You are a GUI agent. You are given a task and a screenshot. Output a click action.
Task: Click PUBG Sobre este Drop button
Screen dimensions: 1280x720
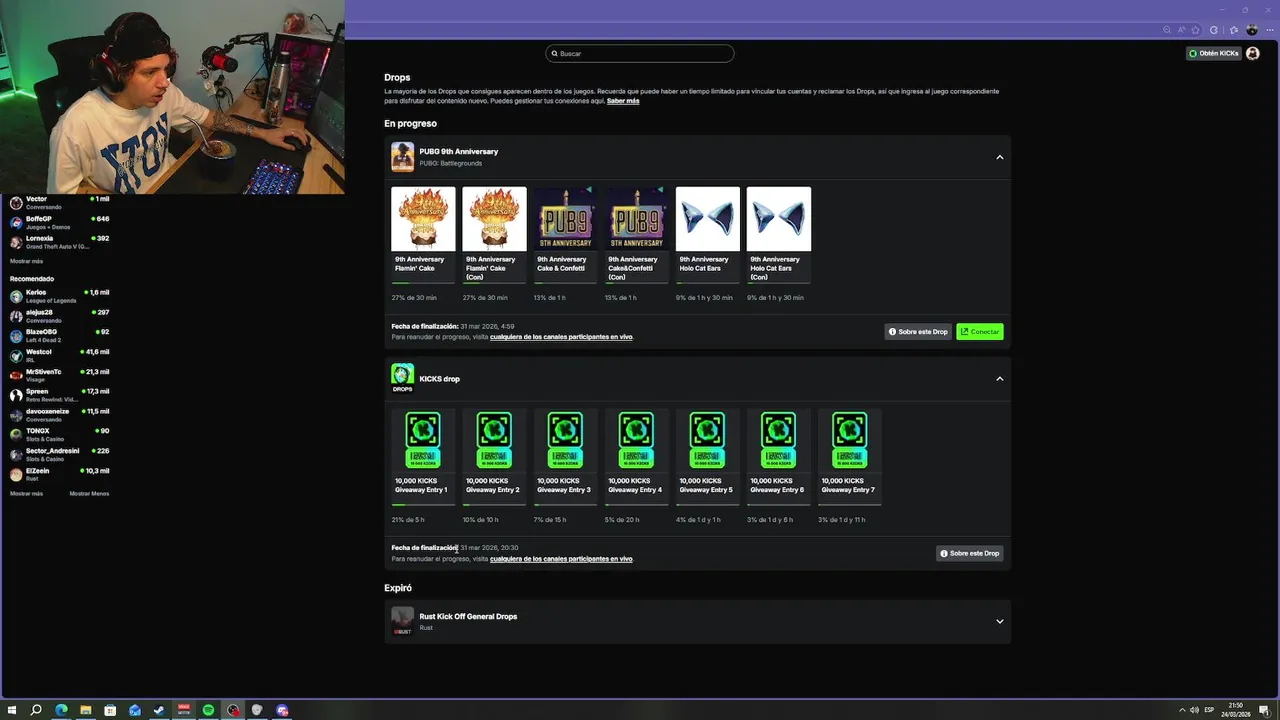918,331
